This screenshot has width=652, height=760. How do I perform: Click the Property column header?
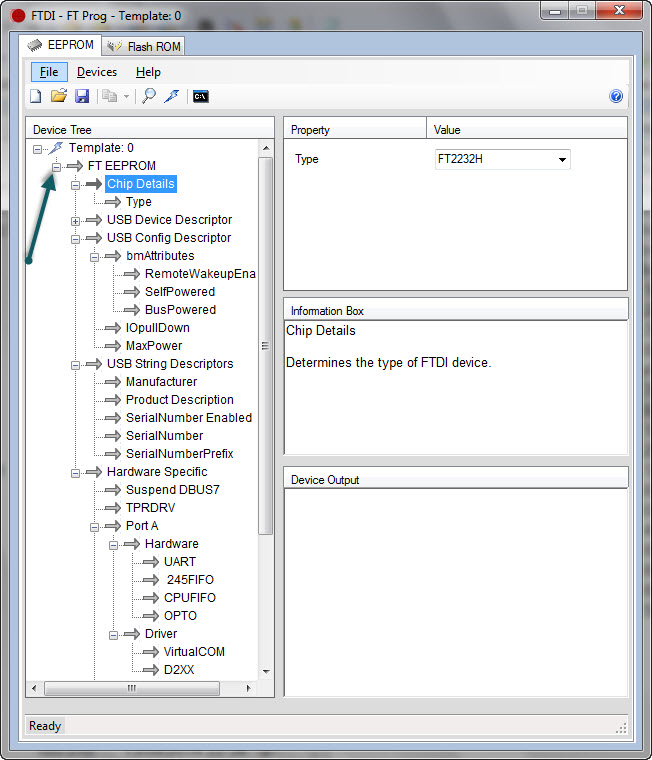click(x=355, y=129)
